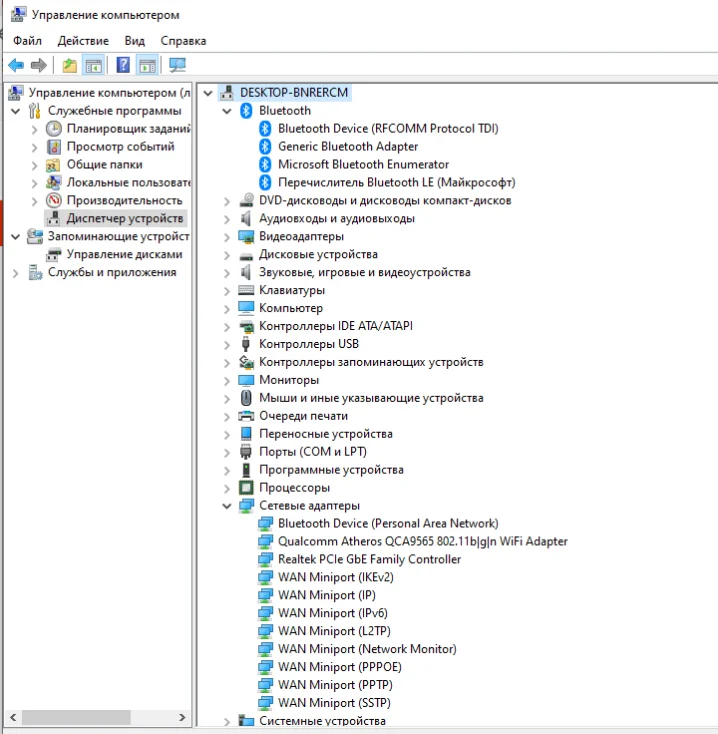
Task: Click the Службы и приложения icon
Action: (35, 272)
